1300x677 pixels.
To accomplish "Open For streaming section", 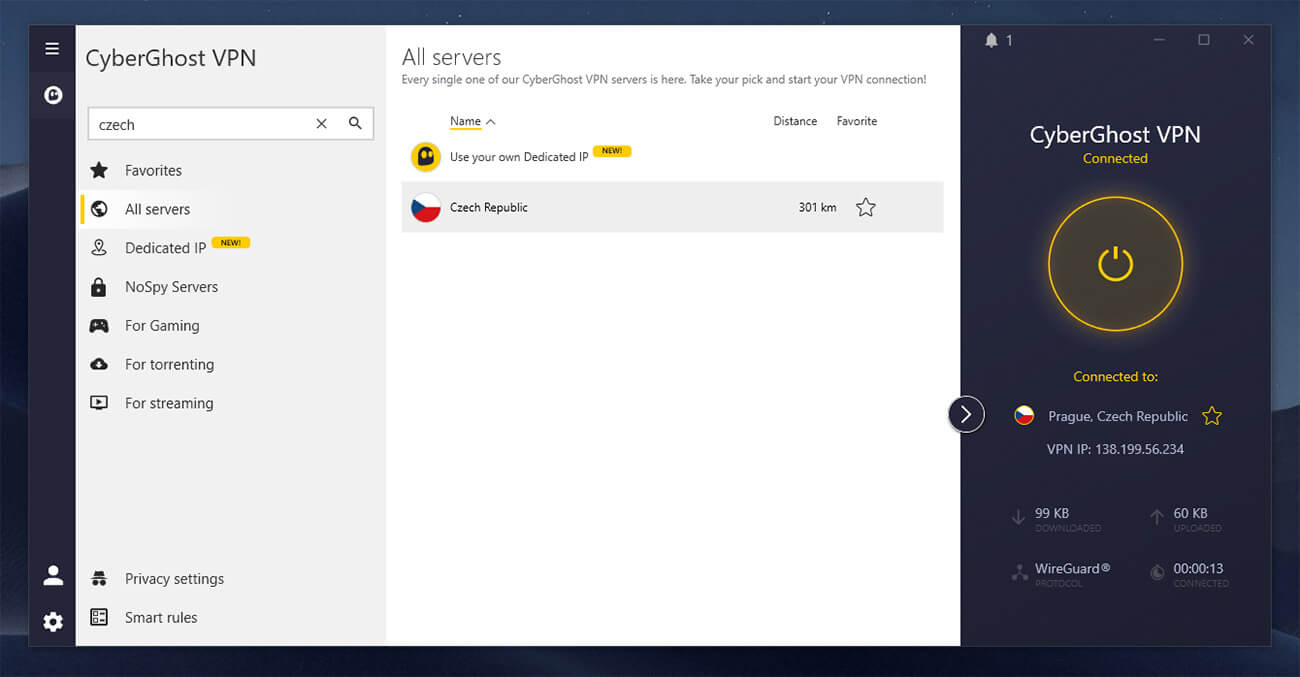I will click(x=169, y=403).
